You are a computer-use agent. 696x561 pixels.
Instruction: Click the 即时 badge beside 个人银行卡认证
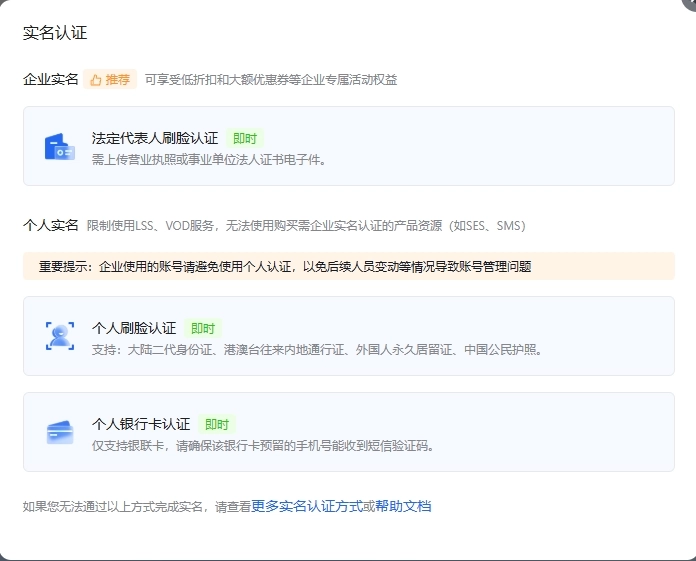click(x=217, y=424)
